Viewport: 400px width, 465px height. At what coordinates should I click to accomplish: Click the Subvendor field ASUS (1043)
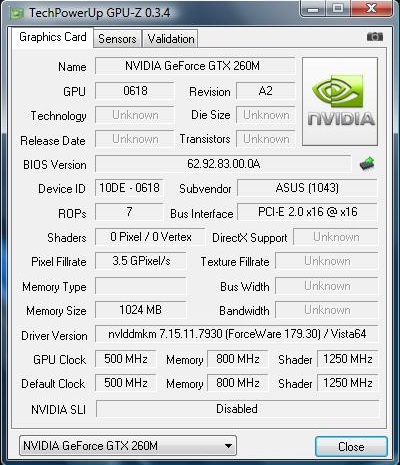pyautogui.click(x=307, y=188)
